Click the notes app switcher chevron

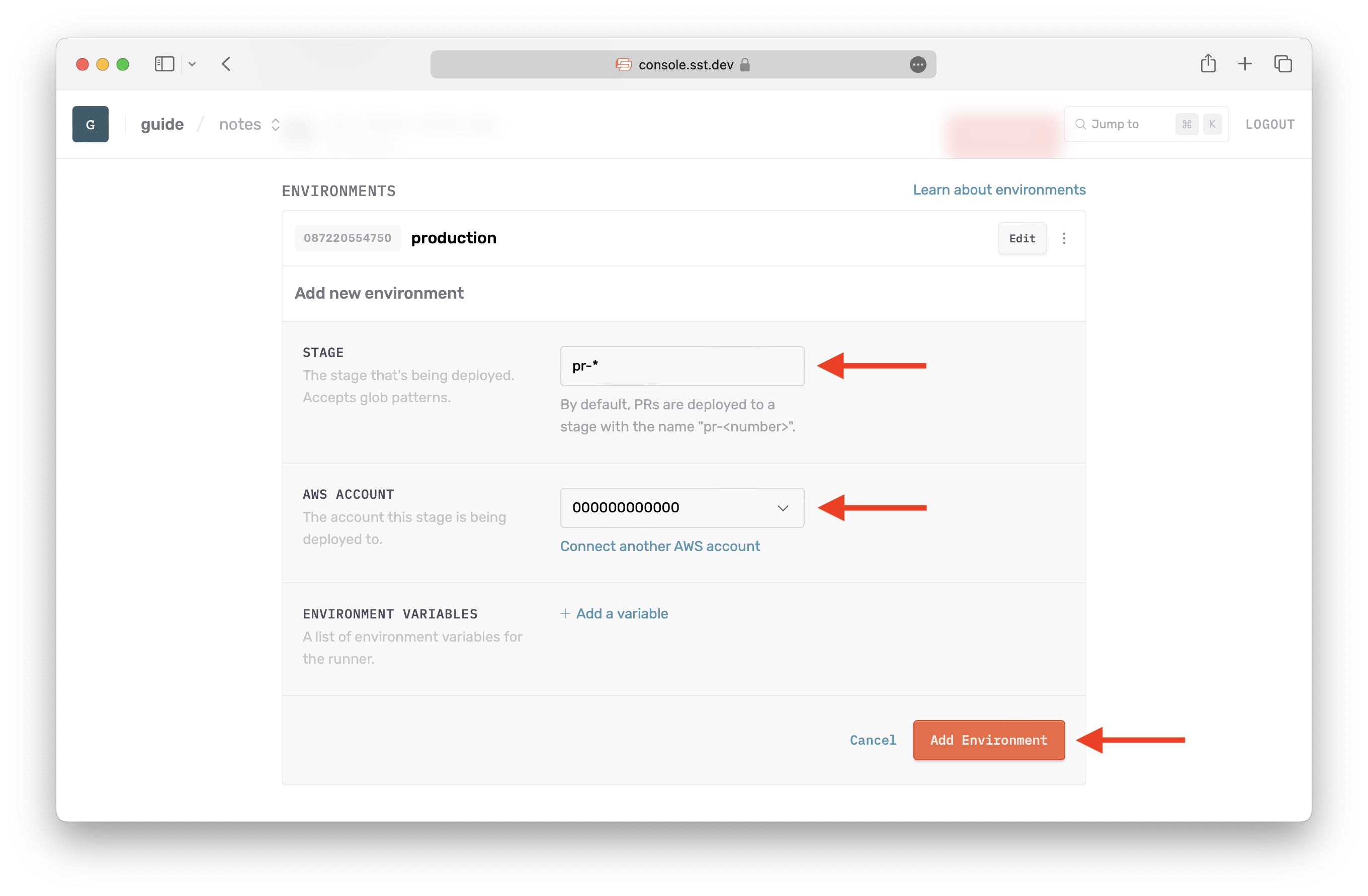(276, 124)
